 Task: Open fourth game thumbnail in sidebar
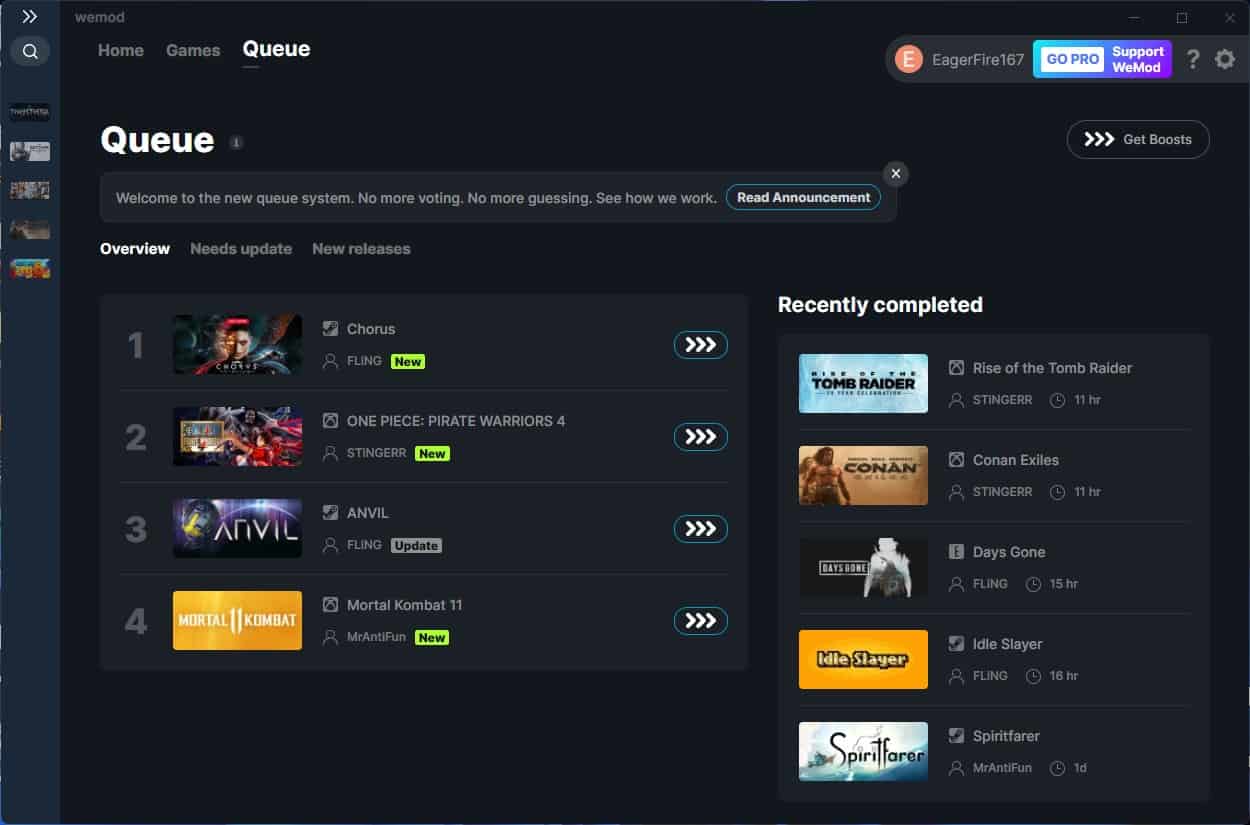[30, 229]
